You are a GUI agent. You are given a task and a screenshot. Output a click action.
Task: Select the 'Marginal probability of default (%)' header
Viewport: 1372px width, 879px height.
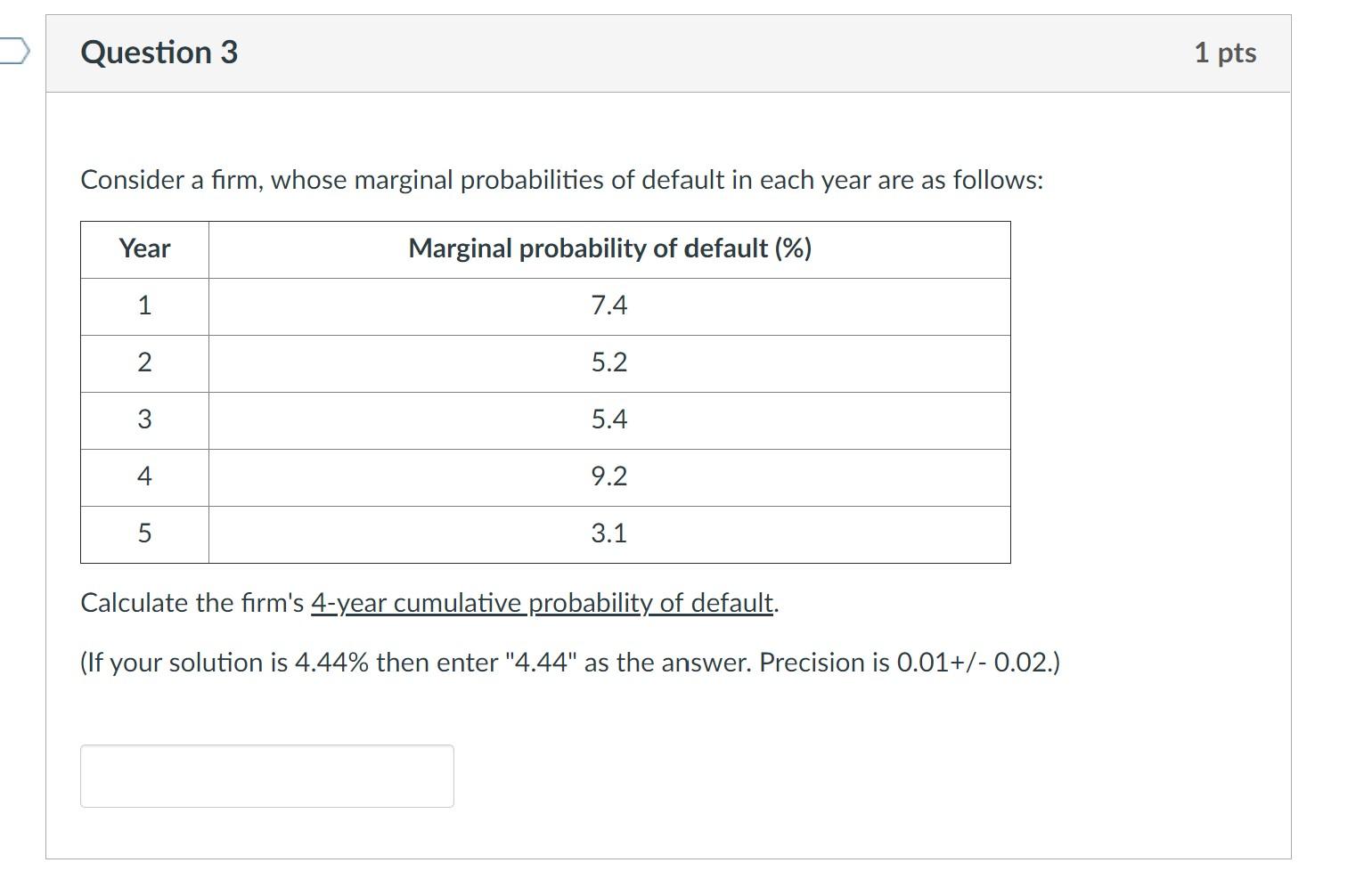pyautogui.click(x=610, y=249)
